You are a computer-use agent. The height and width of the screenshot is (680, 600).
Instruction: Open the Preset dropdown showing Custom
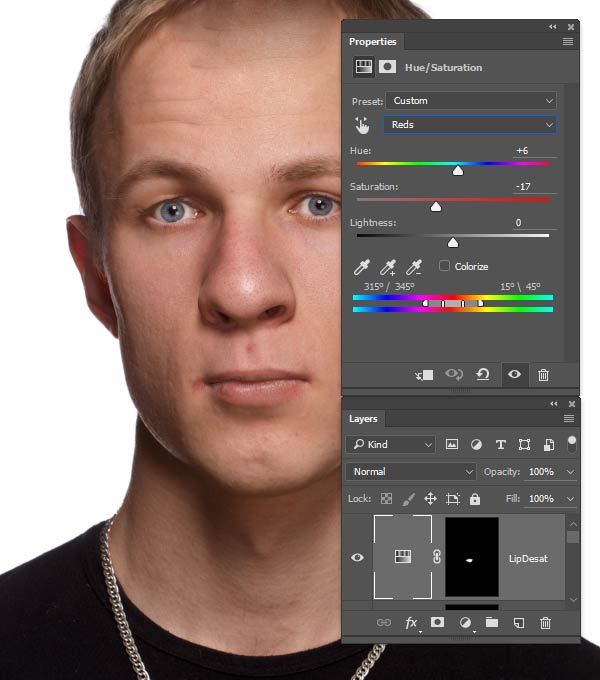(471, 101)
